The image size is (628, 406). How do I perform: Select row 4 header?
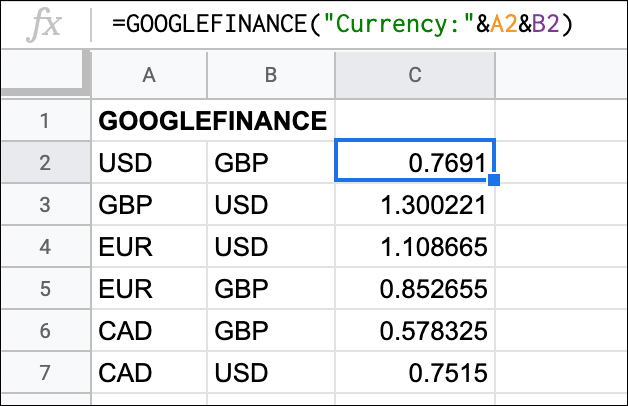tap(45, 246)
